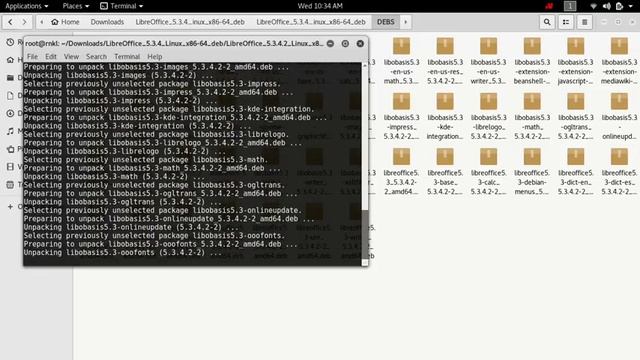
Task: Open terminal File menu
Action: click(32, 56)
